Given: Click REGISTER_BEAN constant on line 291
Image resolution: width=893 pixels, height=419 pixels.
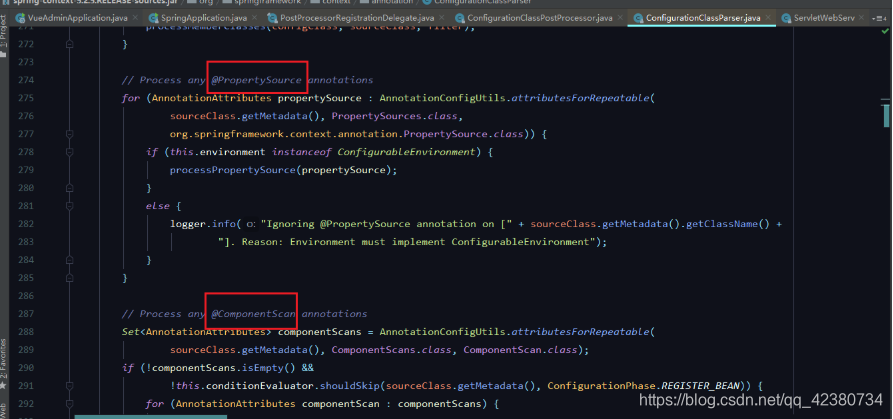Looking at the screenshot, I should (x=700, y=385).
